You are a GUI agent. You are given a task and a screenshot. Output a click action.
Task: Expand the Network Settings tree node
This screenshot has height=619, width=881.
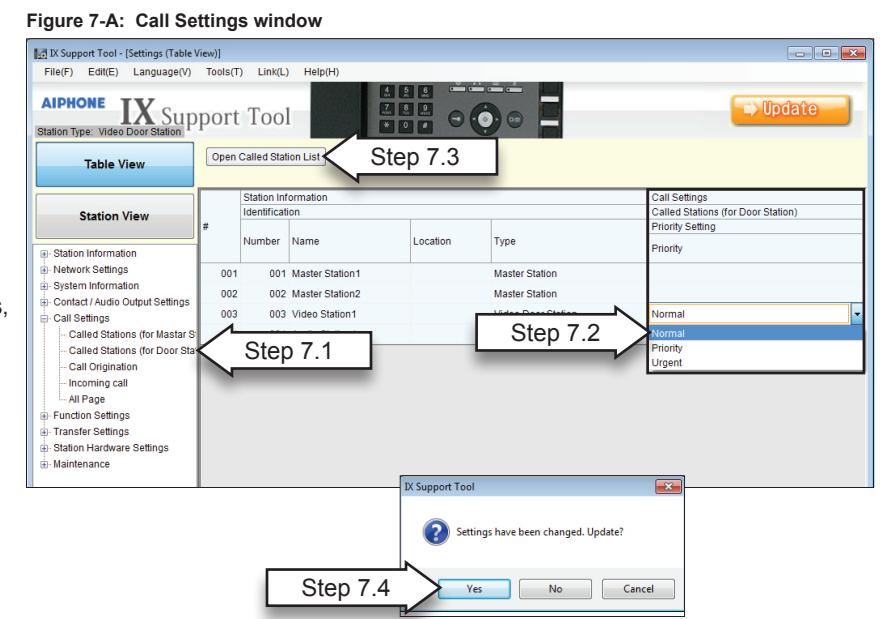(44, 270)
